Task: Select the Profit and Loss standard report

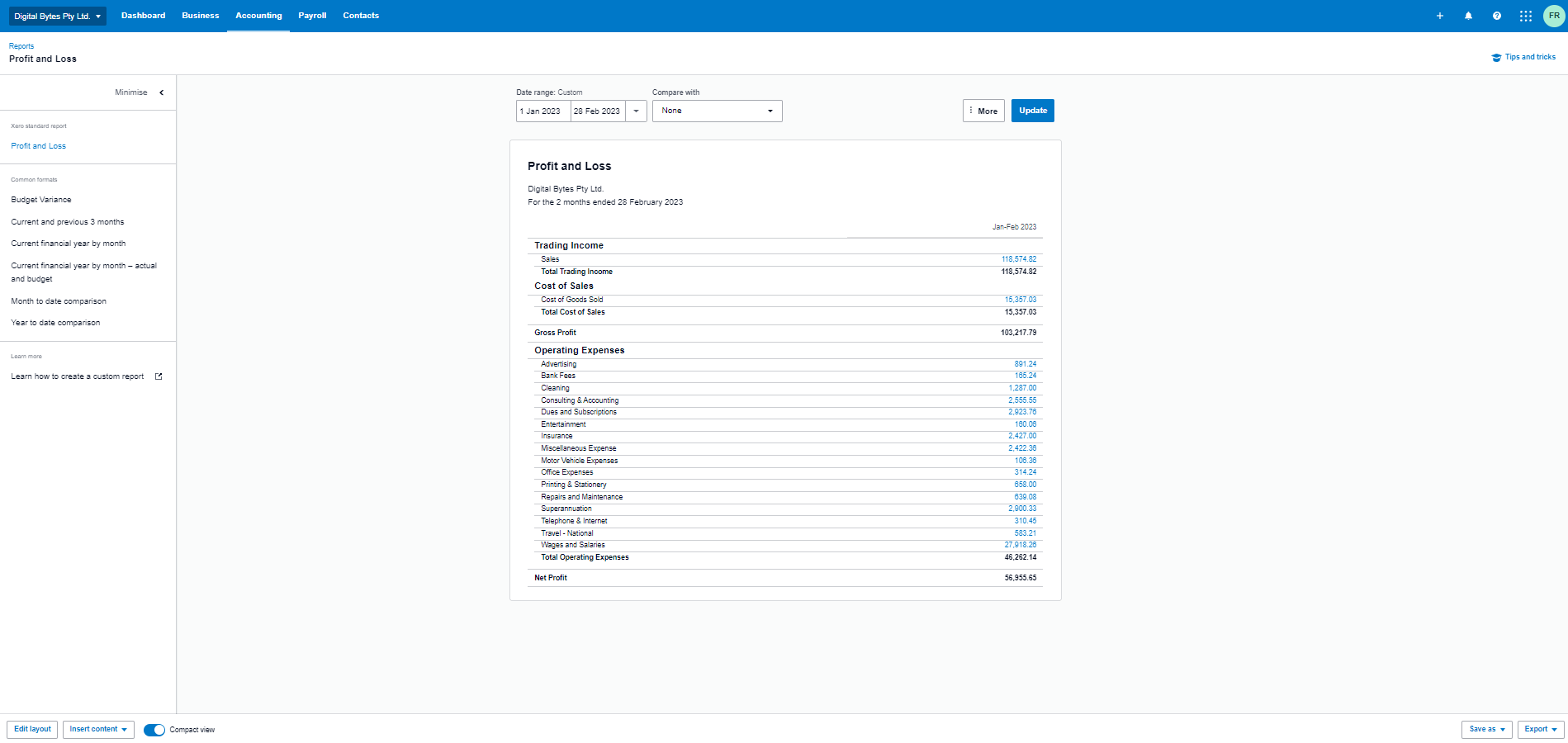Action: pos(39,146)
